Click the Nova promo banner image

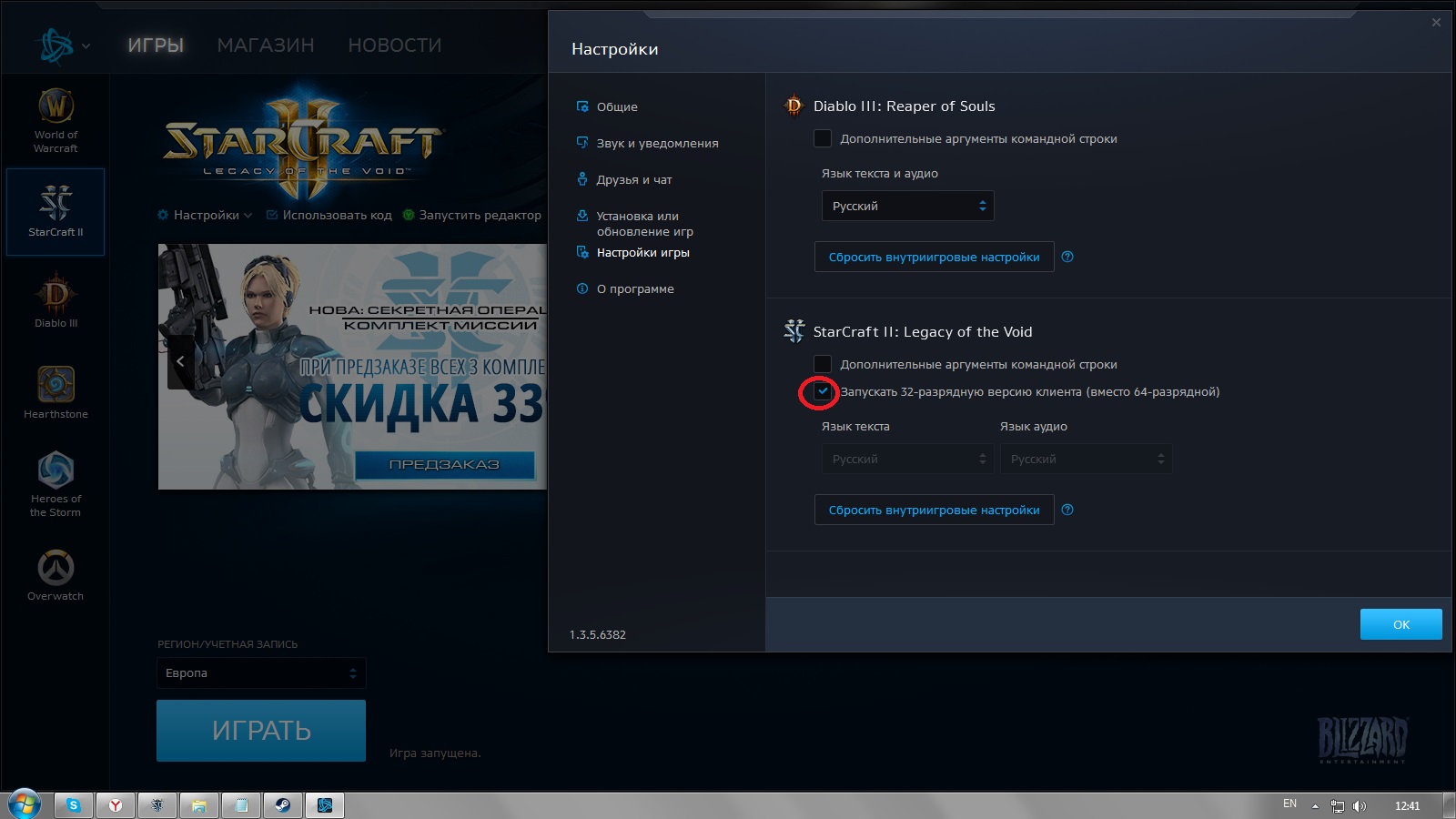coord(352,367)
